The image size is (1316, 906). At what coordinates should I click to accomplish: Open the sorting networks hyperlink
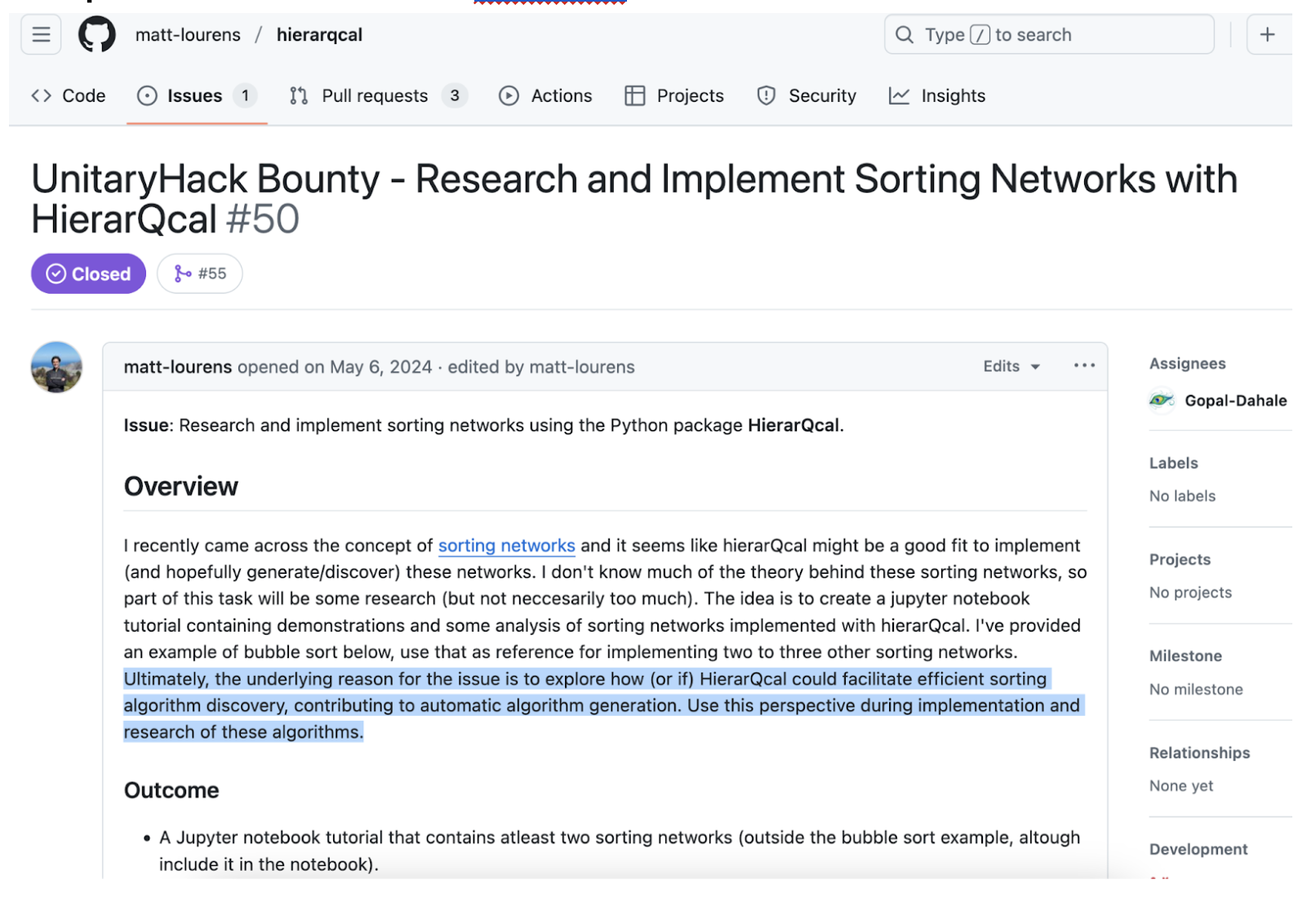click(x=506, y=545)
